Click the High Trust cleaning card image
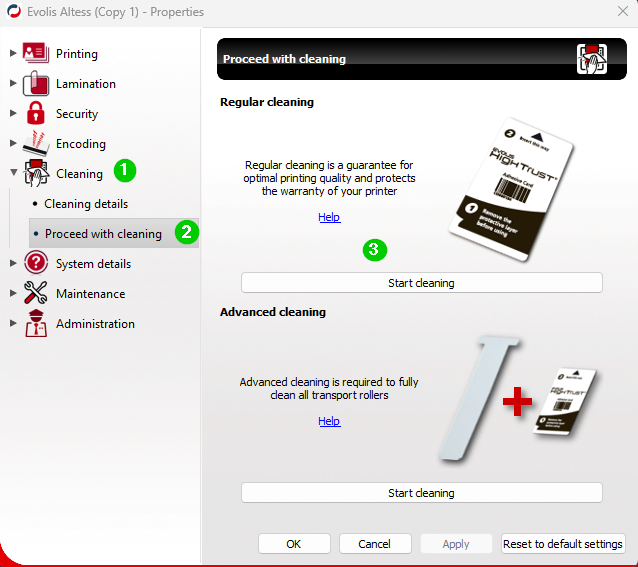 point(511,190)
